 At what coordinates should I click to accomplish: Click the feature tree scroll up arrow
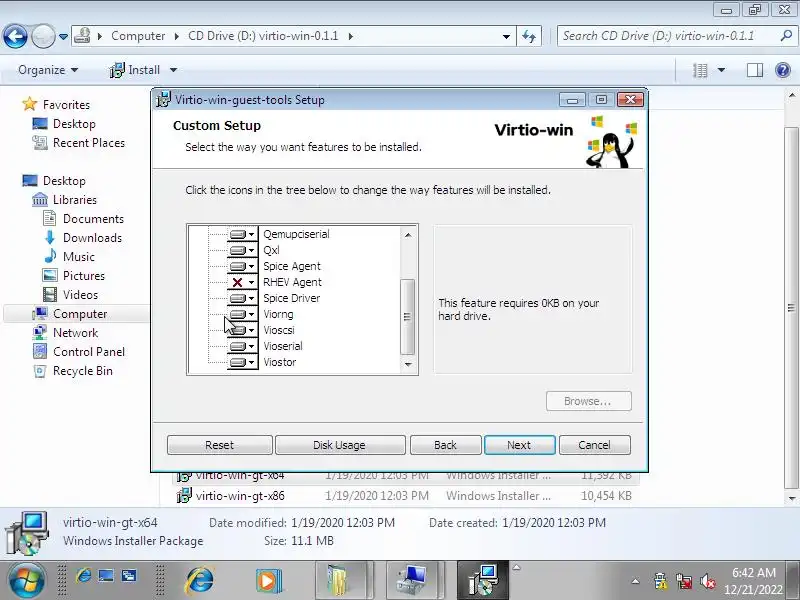(x=408, y=235)
